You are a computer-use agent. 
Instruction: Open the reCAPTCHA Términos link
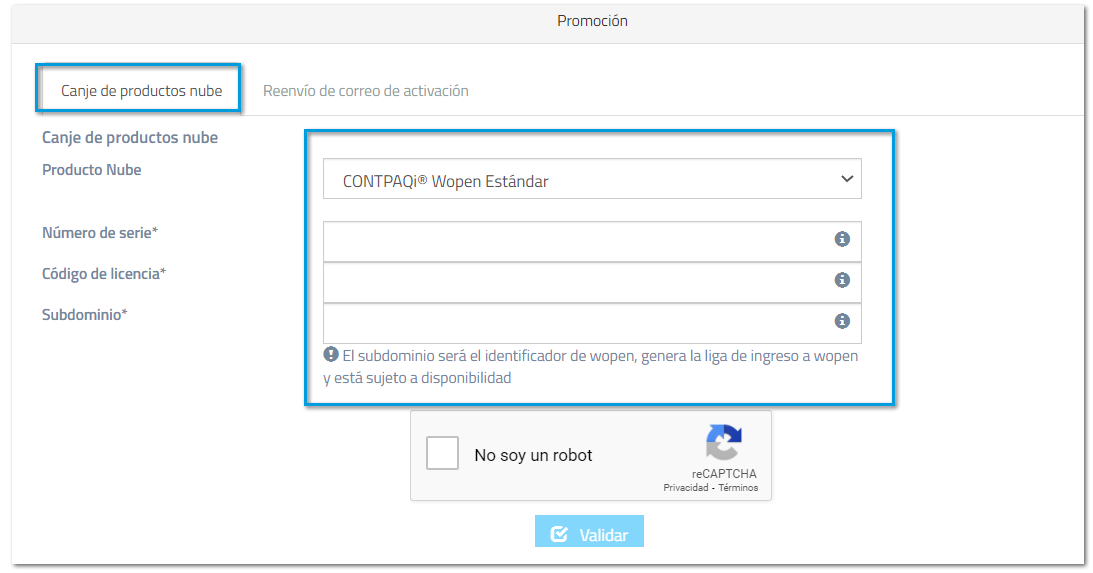[x=738, y=488]
